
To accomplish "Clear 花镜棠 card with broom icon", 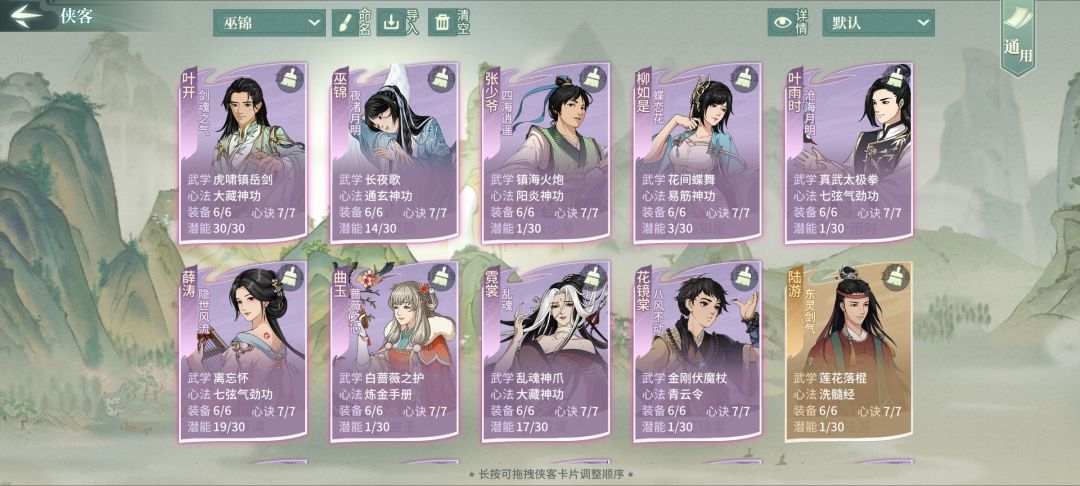I will (x=745, y=277).
